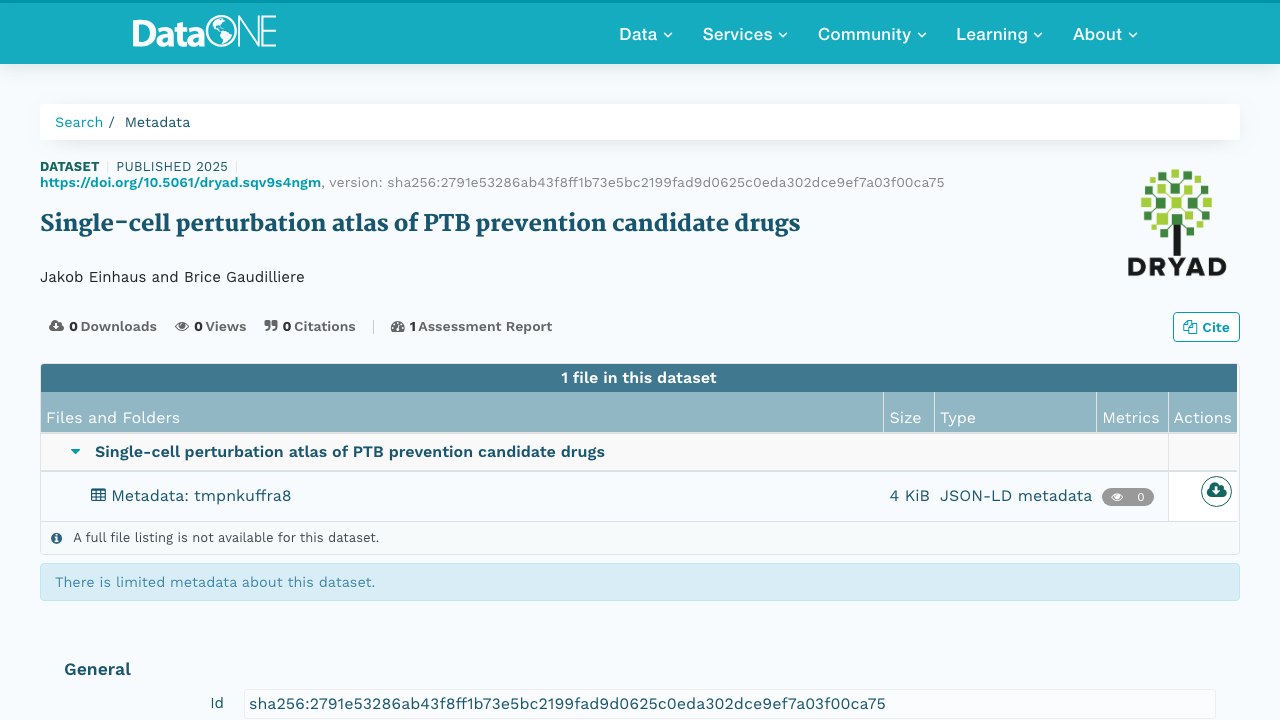Open the Data dropdown menu
Image resolution: width=1280 pixels, height=720 pixels.
click(x=646, y=34)
